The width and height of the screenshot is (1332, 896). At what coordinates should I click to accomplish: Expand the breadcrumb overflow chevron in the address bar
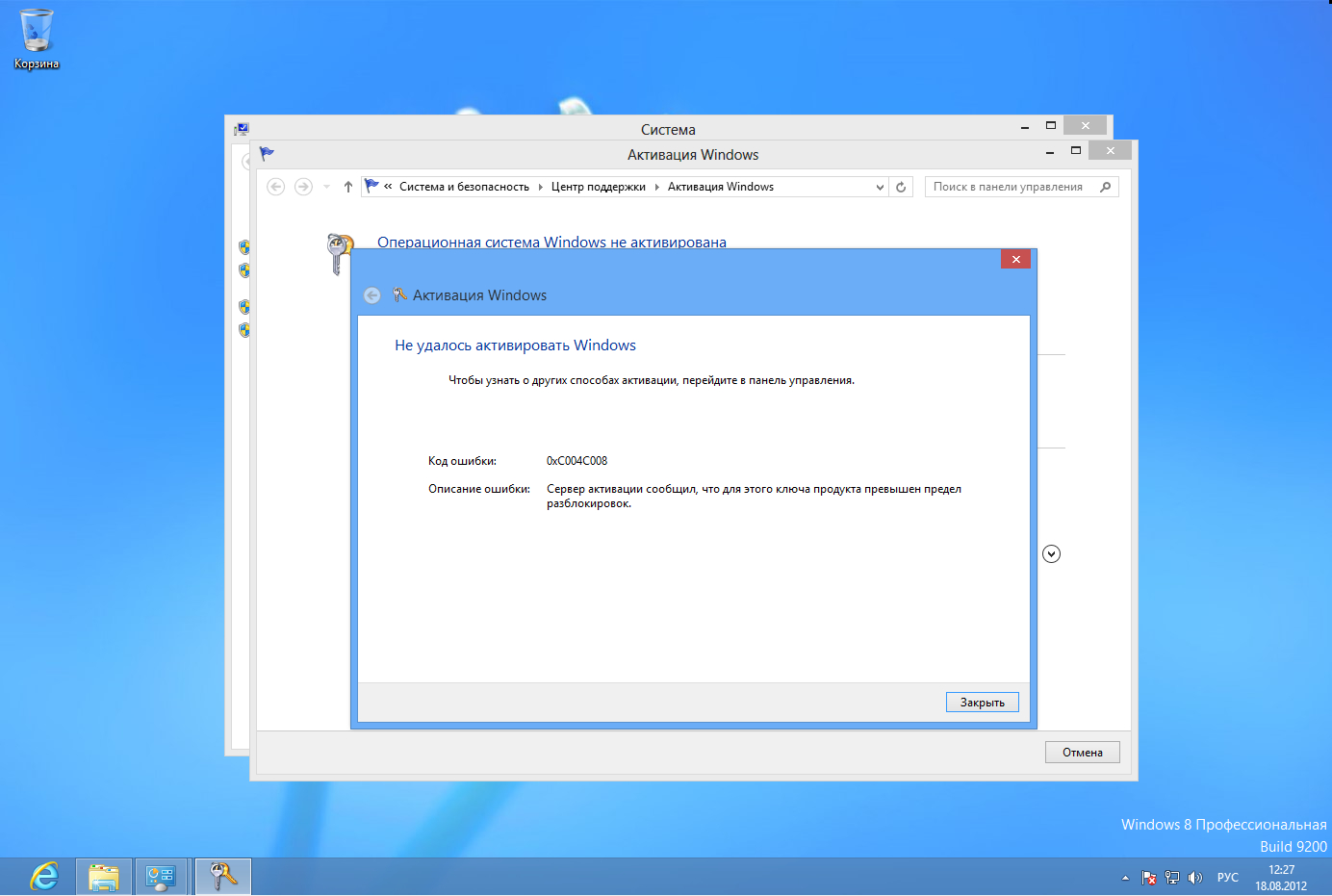pyautogui.click(x=388, y=187)
